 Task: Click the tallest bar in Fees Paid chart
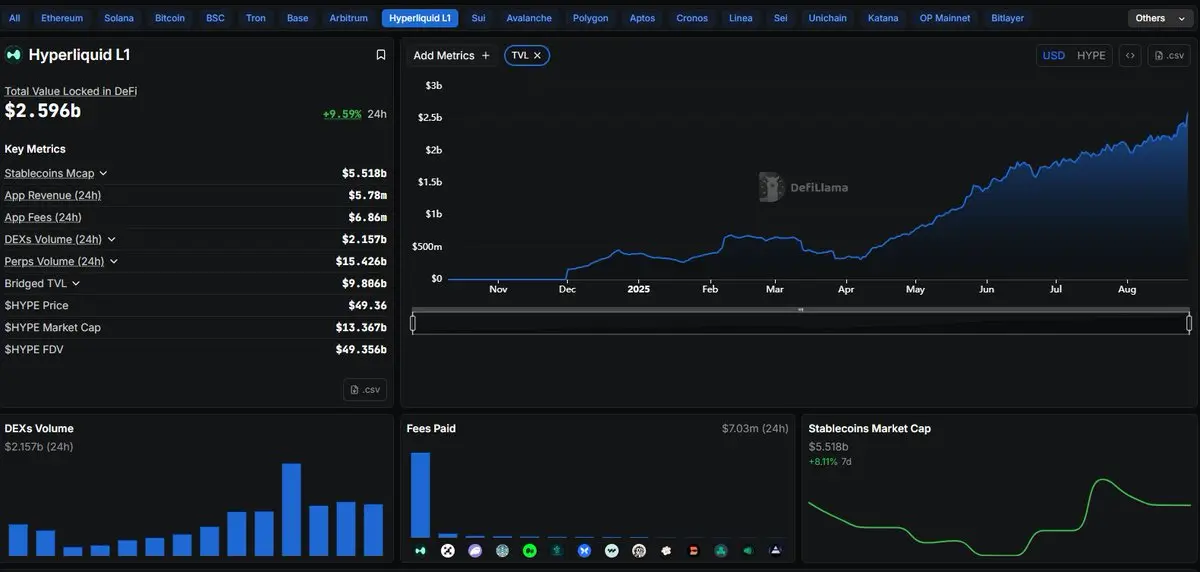tap(420, 495)
